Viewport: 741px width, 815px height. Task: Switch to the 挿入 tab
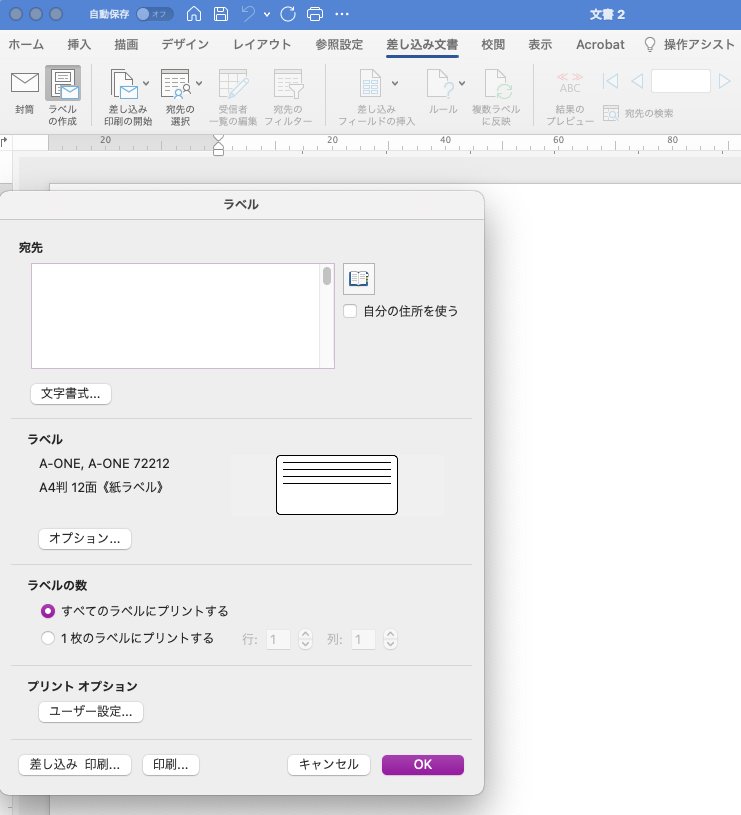tap(79, 45)
